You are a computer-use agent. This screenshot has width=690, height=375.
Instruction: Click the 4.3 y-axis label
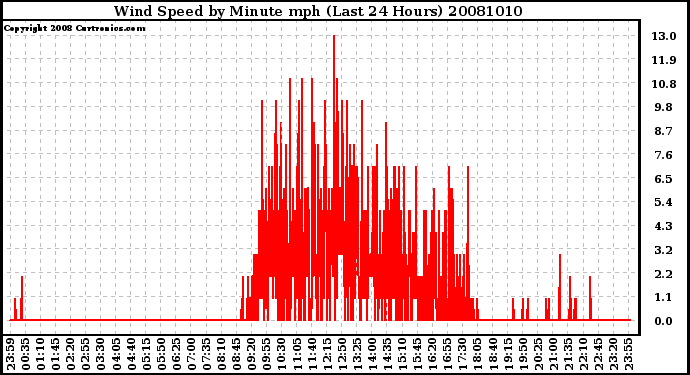[x=664, y=226]
